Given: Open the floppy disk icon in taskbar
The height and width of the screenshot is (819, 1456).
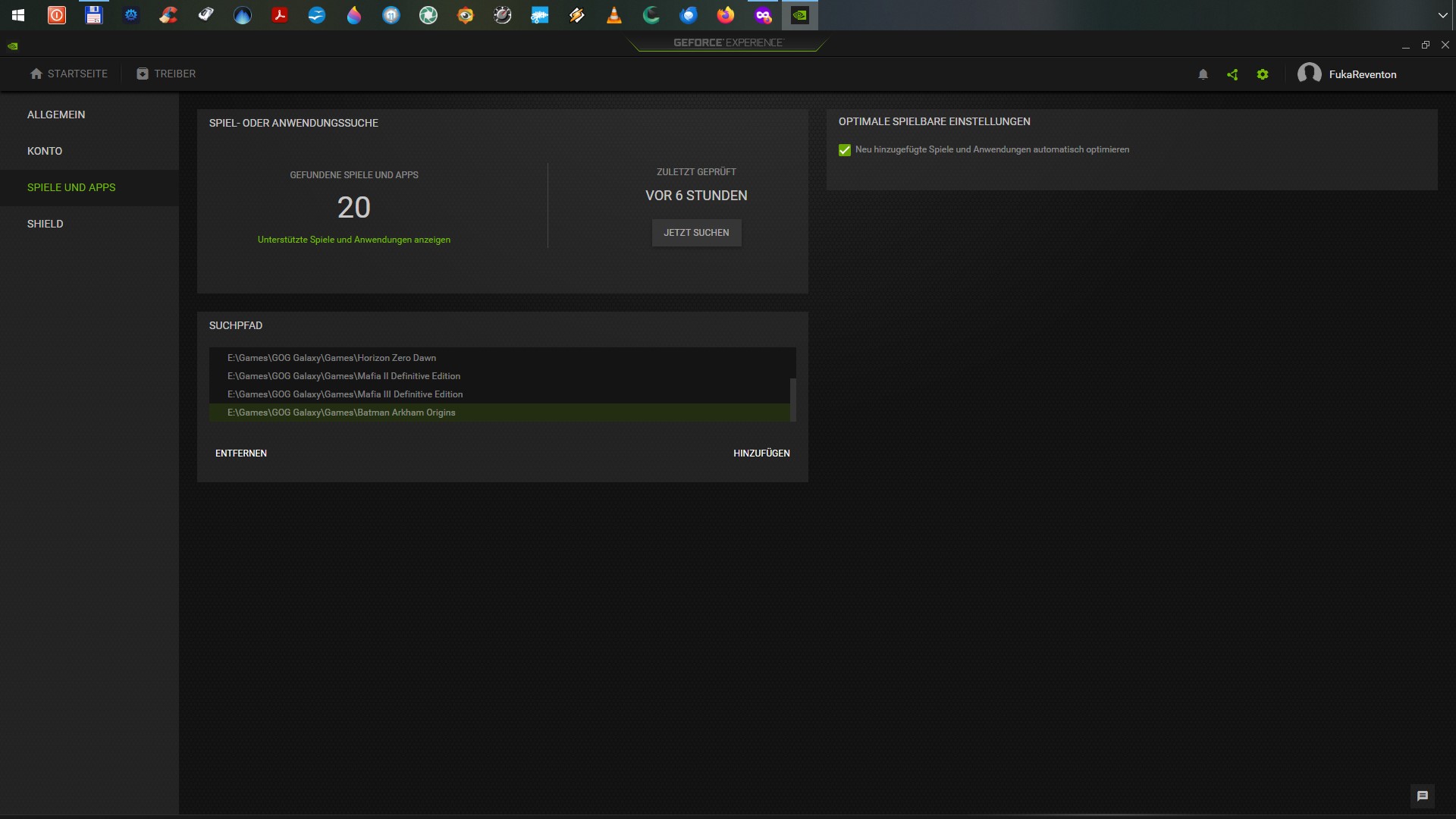Looking at the screenshot, I should [x=94, y=15].
